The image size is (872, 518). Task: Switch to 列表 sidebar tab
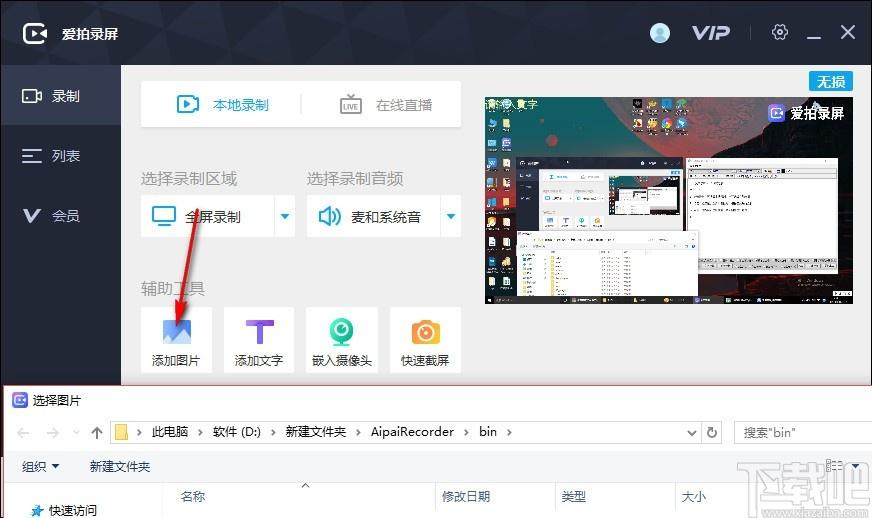[60, 155]
